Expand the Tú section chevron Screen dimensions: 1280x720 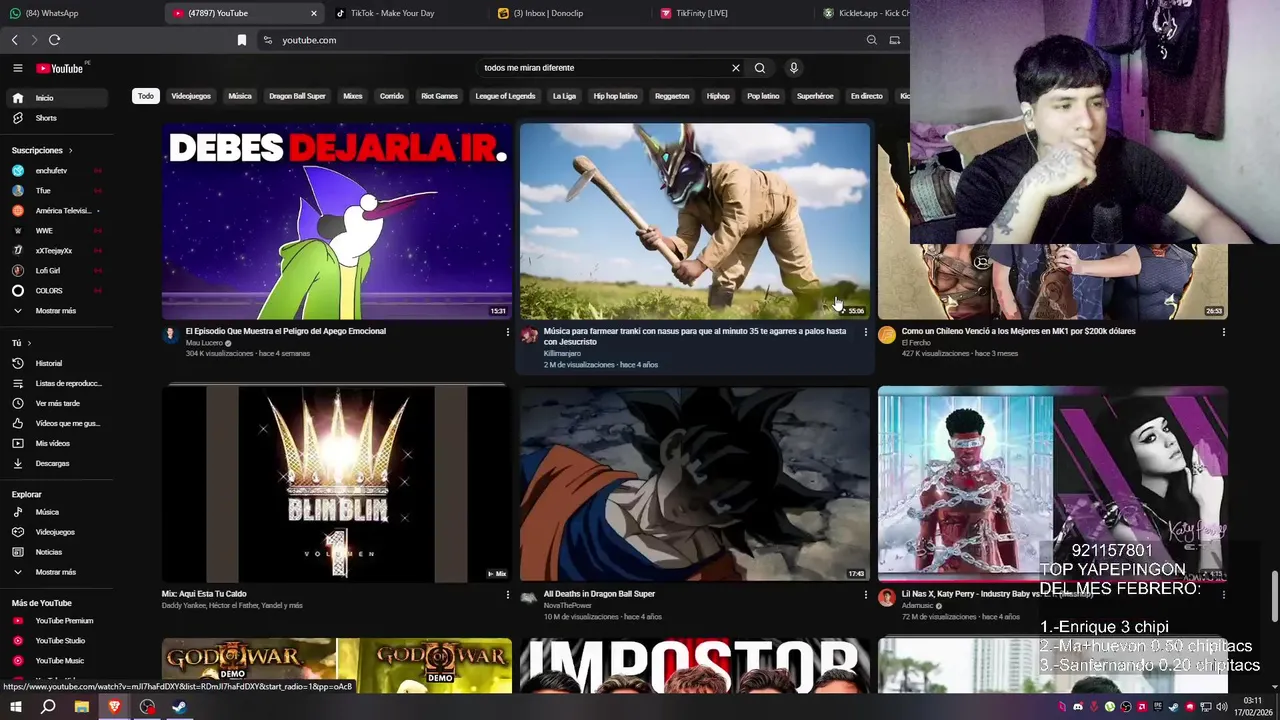pos(30,343)
